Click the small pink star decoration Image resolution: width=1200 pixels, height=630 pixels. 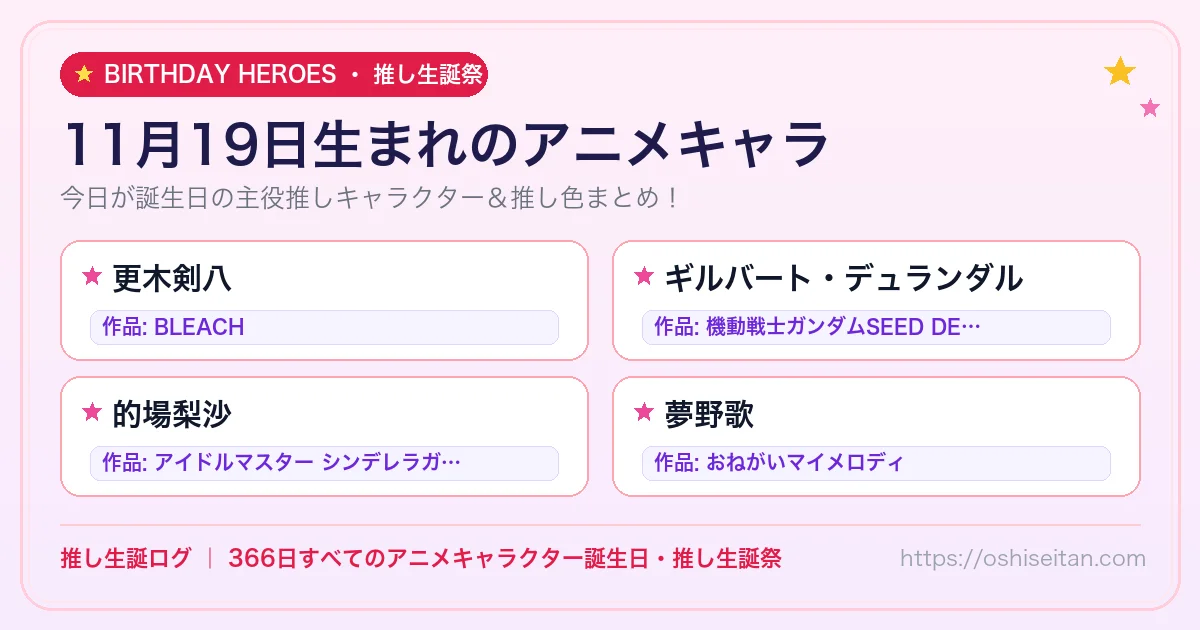coord(1150,108)
